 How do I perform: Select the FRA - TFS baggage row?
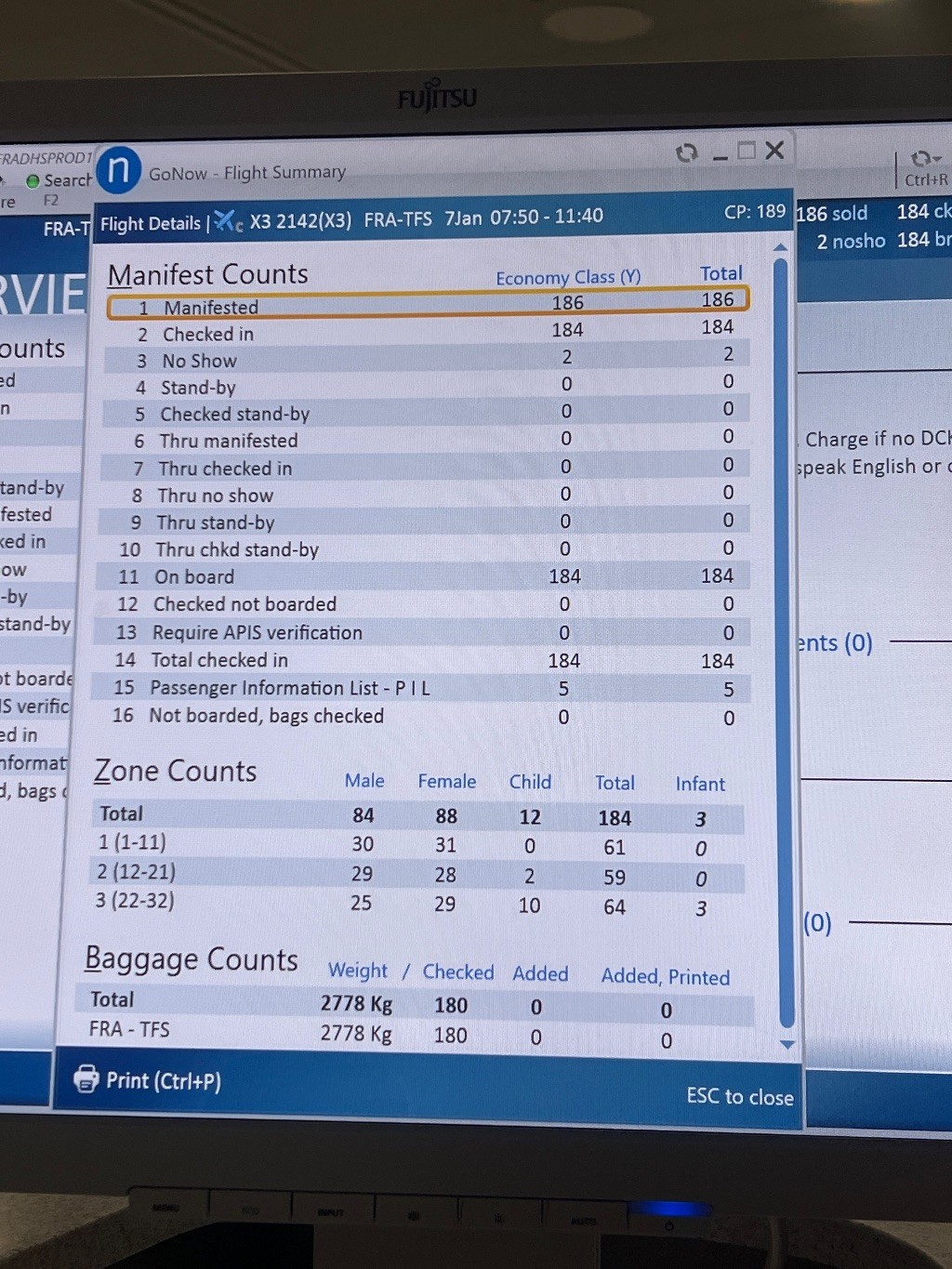[418, 1033]
